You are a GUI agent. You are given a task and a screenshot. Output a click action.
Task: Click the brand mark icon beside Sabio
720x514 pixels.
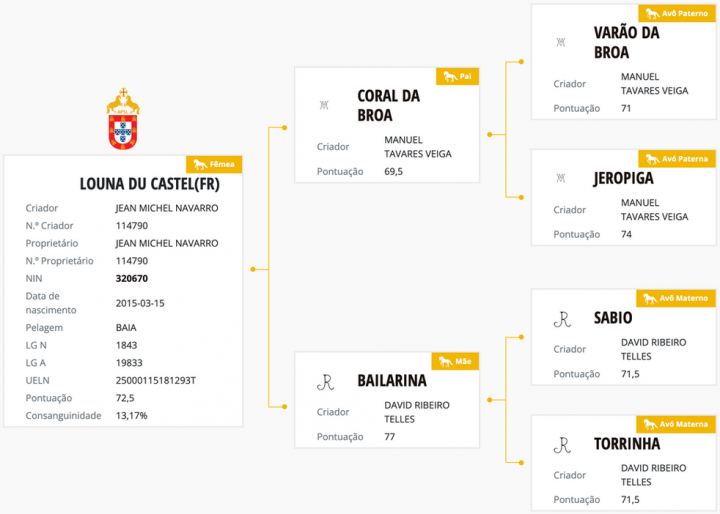pos(562,318)
